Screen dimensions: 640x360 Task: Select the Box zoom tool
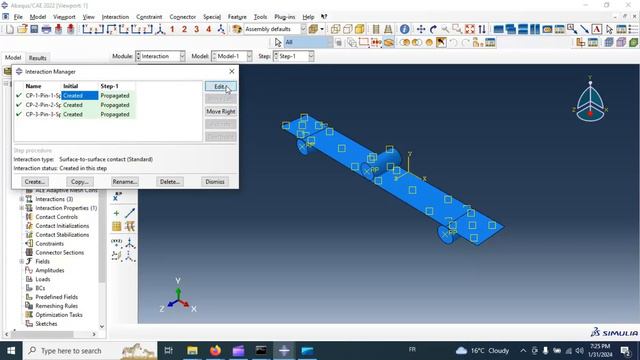tap(457, 29)
